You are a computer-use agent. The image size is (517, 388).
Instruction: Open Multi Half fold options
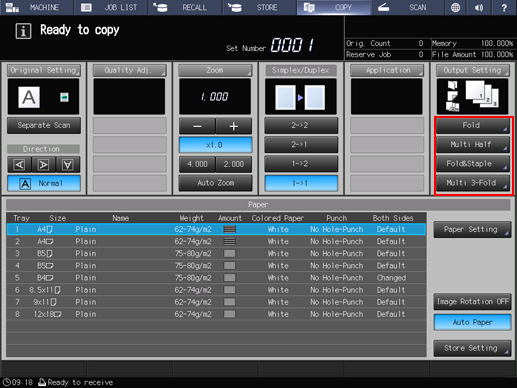tap(473, 145)
